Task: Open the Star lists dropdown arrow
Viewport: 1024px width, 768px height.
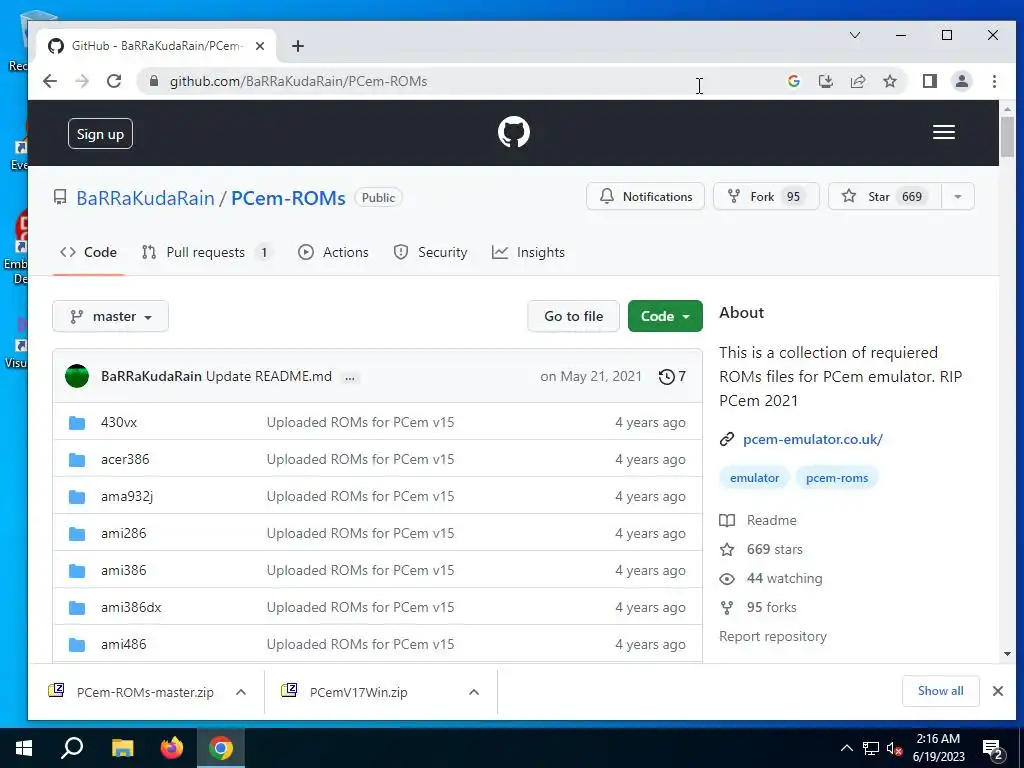Action: tap(957, 197)
